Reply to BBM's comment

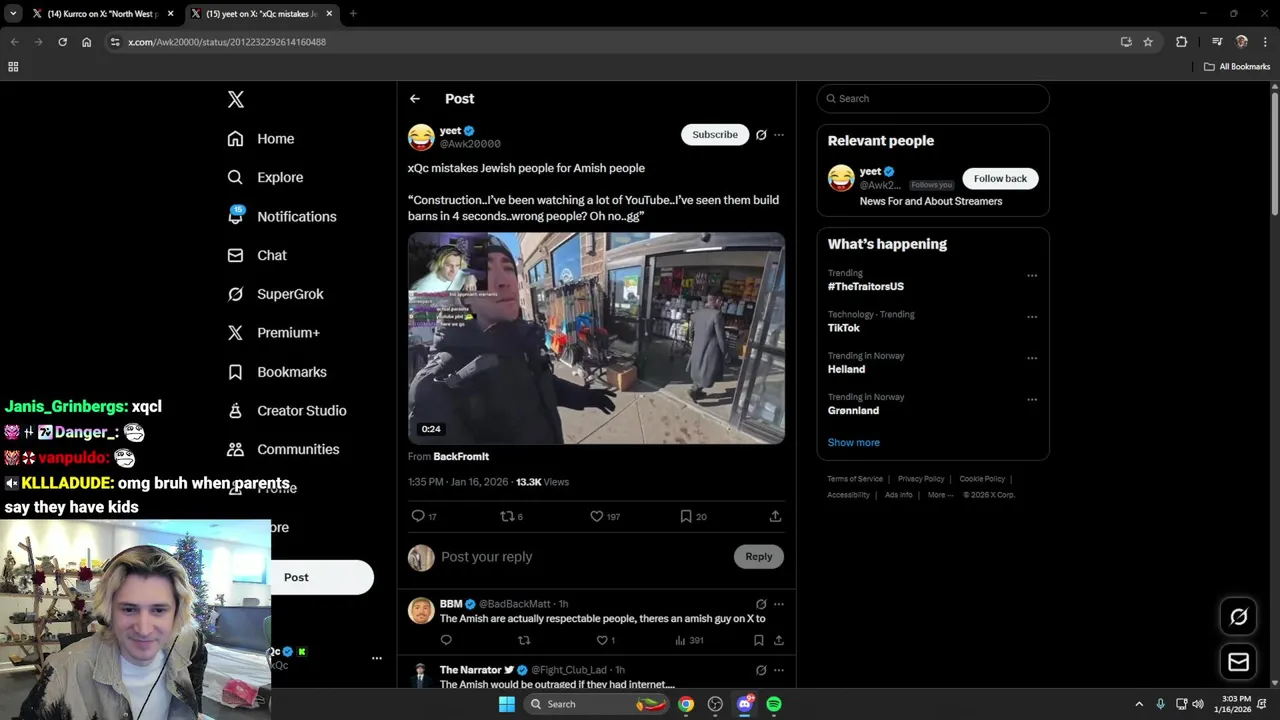click(x=446, y=640)
